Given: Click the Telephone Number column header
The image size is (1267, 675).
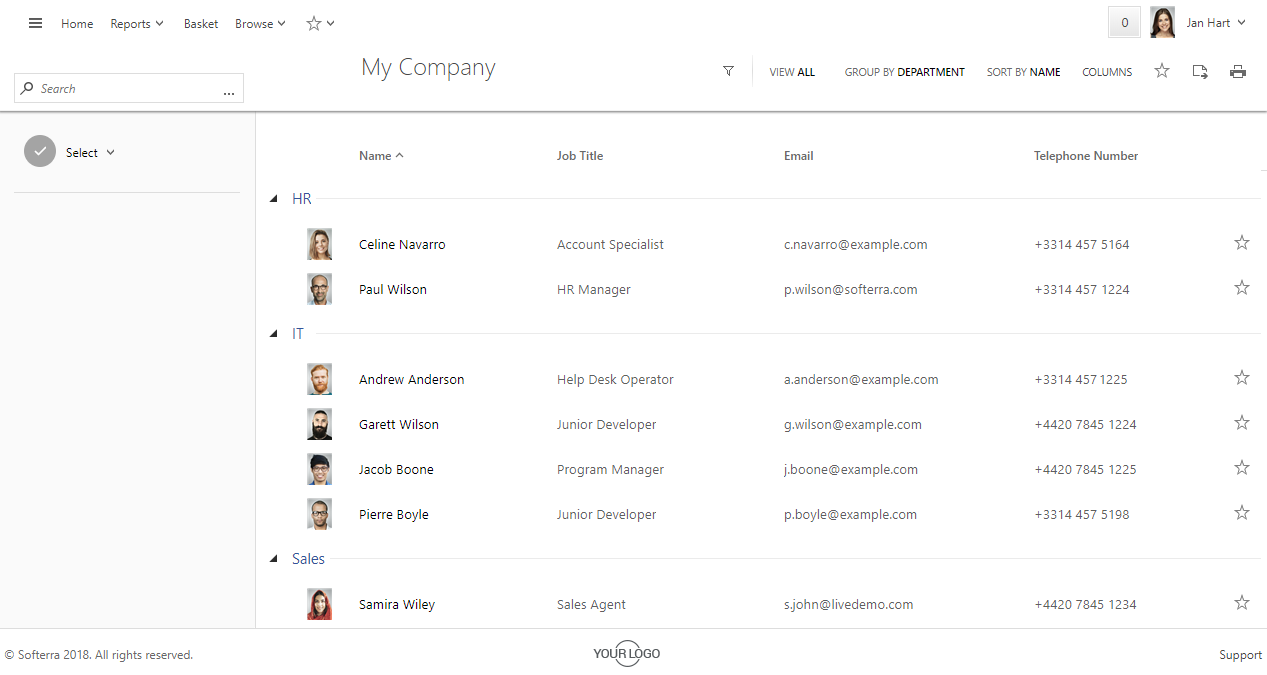Looking at the screenshot, I should pyautogui.click(x=1086, y=156).
